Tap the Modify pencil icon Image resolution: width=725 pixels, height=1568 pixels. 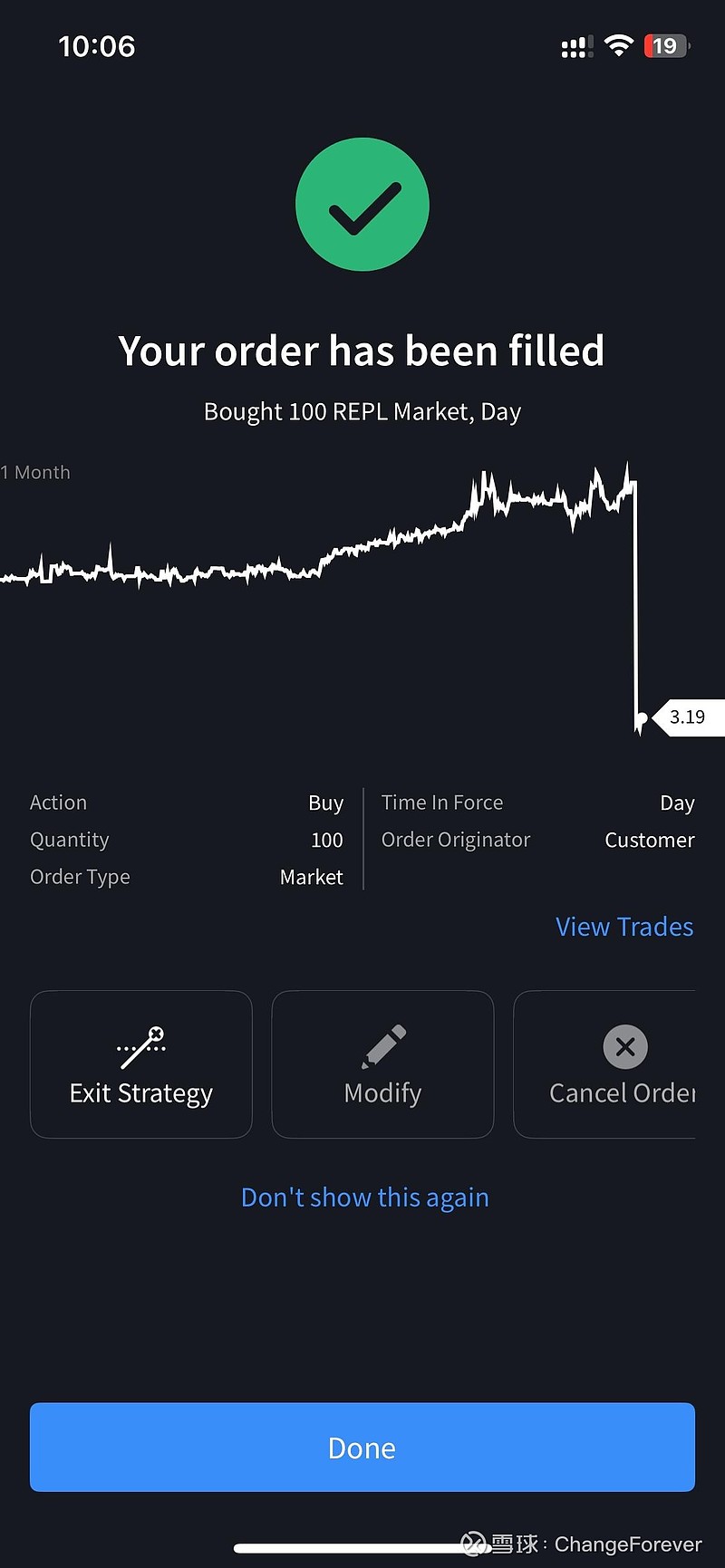tap(383, 1046)
